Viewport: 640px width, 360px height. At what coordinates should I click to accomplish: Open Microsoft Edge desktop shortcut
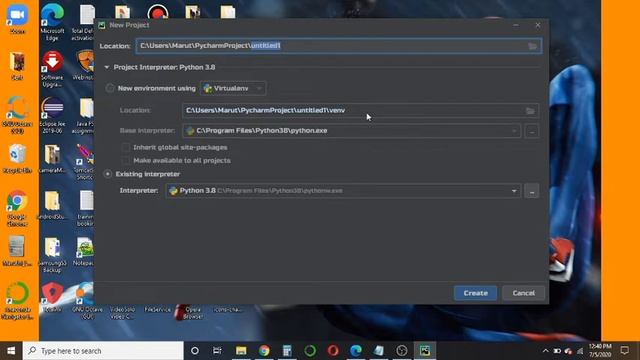tap(52, 22)
